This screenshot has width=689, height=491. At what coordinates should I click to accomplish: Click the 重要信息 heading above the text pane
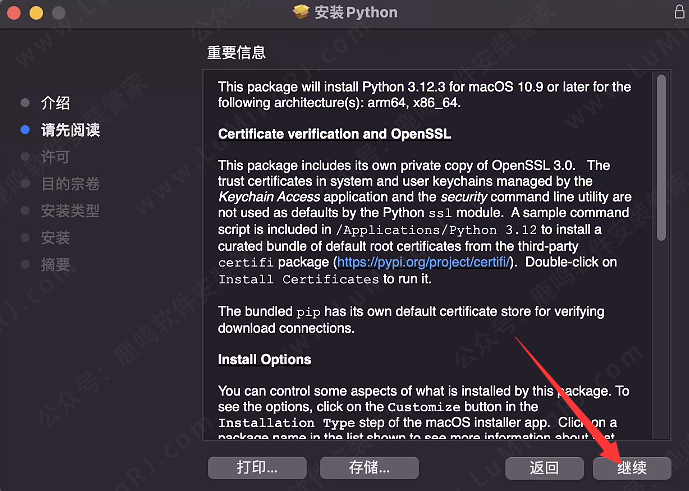[x=236, y=52]
